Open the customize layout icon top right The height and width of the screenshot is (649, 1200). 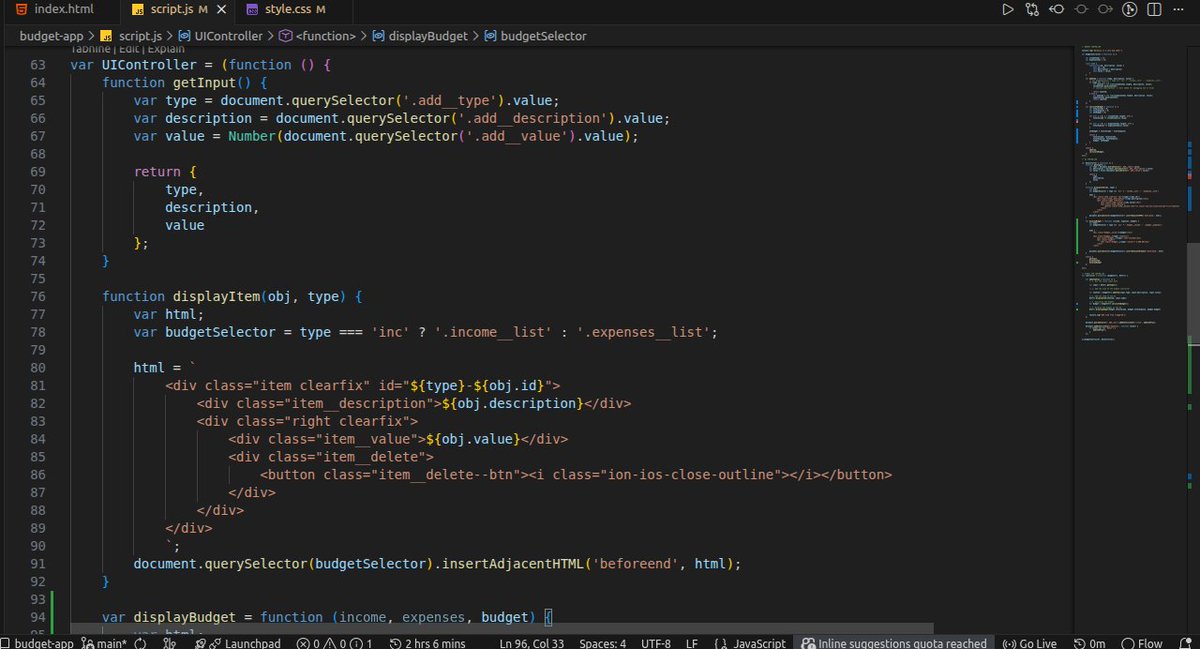(1128, 10)
